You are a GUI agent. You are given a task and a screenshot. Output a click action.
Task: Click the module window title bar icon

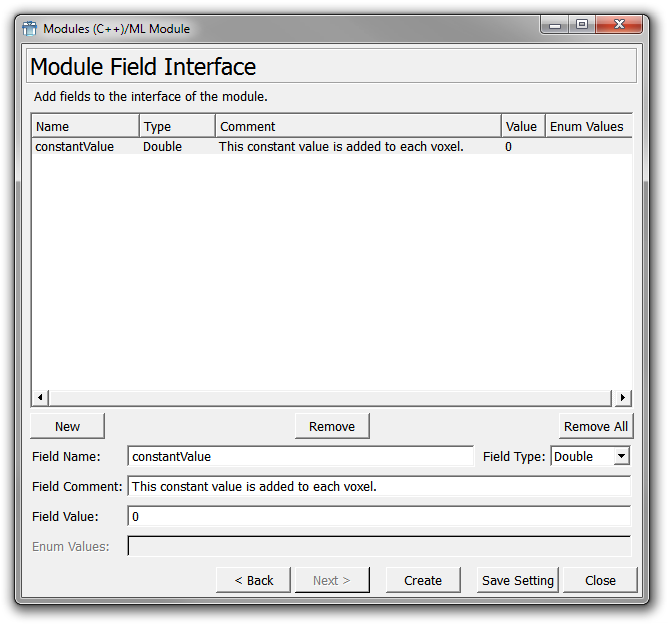(x=30, y=28)
